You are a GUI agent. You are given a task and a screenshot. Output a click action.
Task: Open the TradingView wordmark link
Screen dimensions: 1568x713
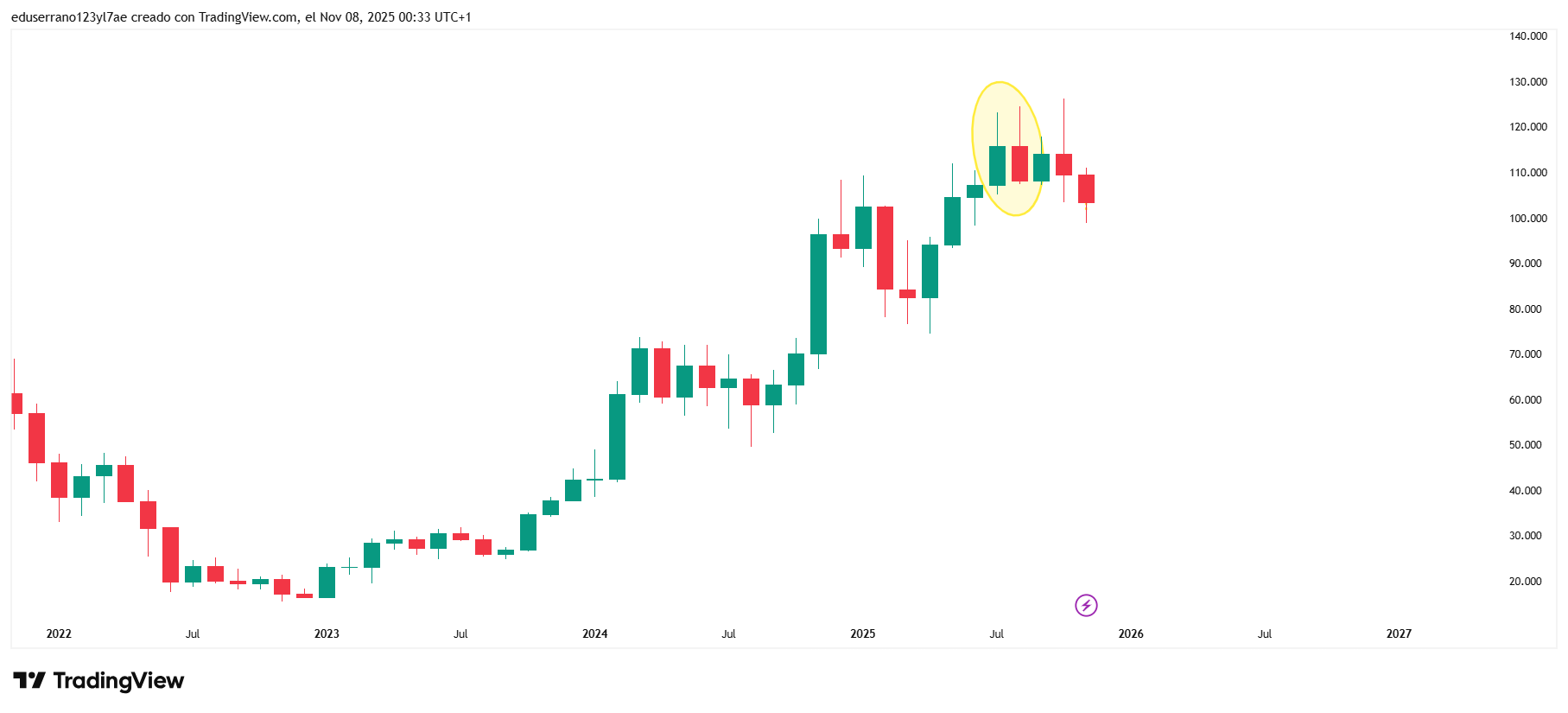point(118,681)
